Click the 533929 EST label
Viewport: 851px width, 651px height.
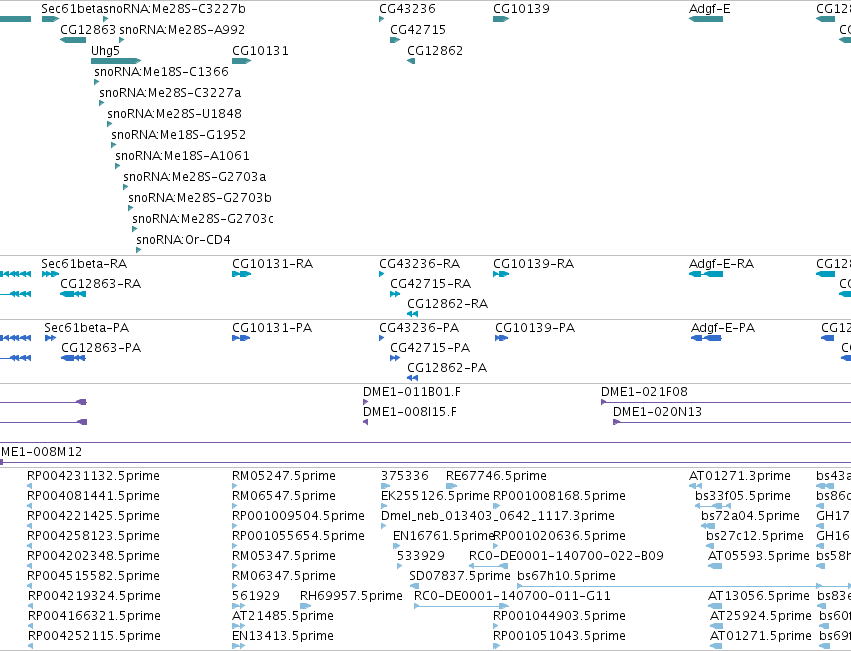tap(421, 556)
